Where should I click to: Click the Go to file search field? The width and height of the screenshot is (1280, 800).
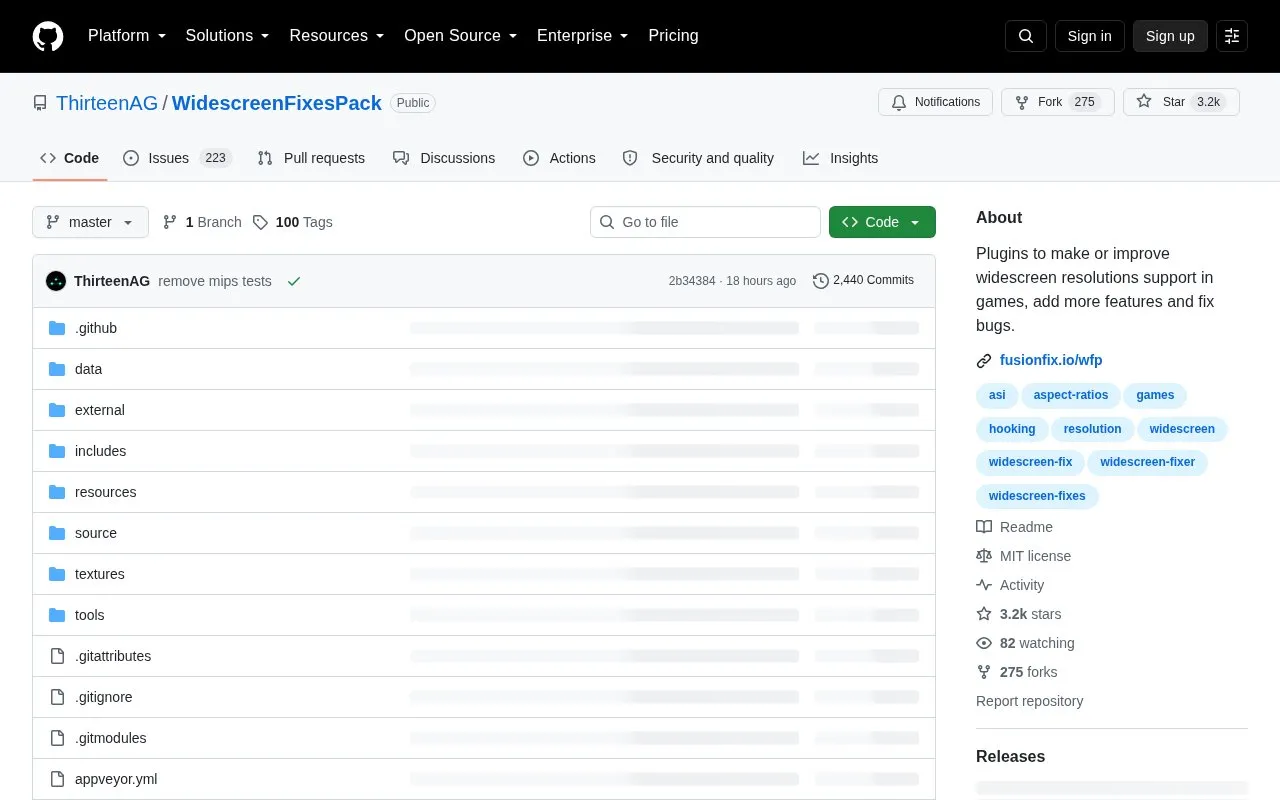(x=705, y=222)
